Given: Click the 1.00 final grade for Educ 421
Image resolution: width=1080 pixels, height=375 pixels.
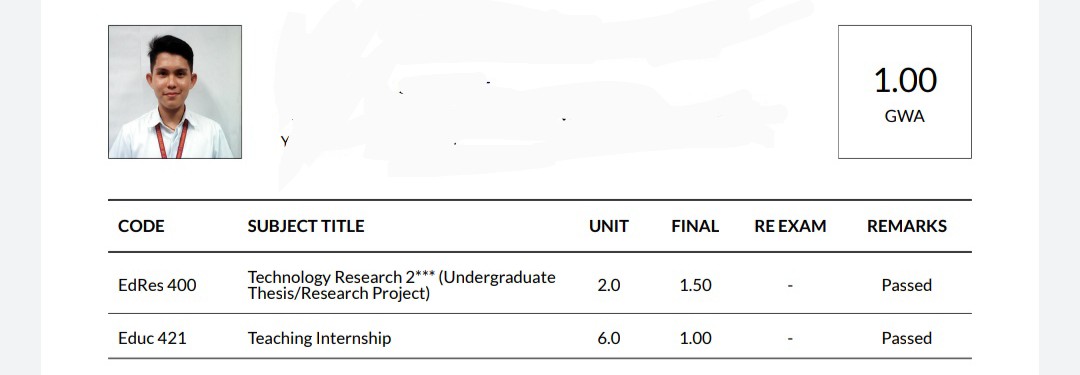Looking at the screenshot, I should (x=695, y=338).
